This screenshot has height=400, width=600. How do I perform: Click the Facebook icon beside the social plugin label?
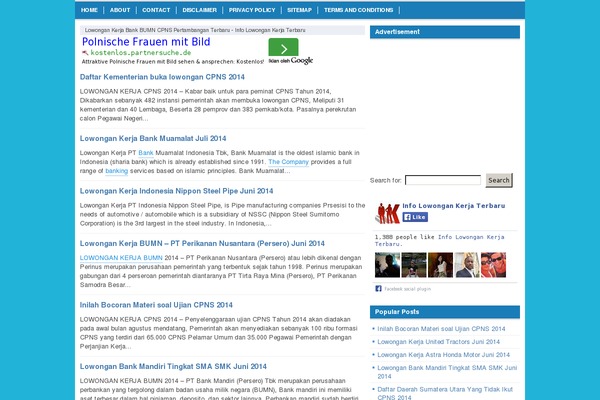tap(378, 289)
